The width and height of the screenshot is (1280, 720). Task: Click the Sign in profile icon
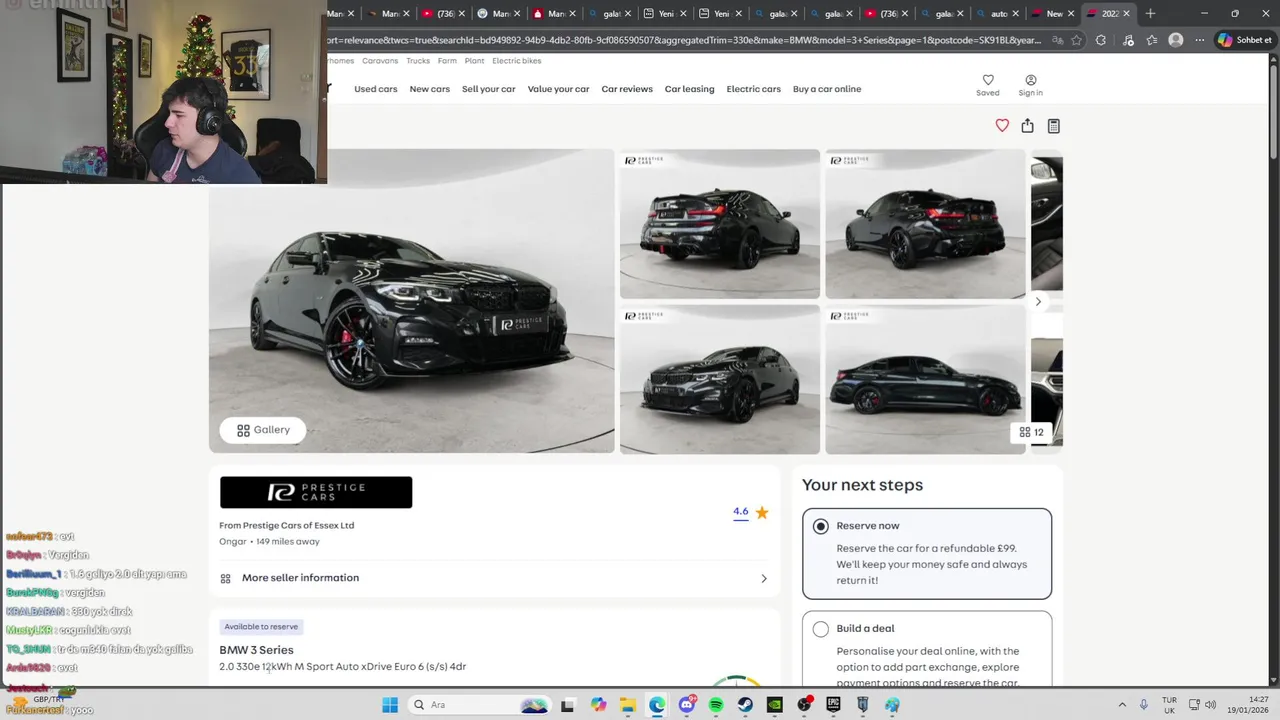pyautogui.click(x=1030, y=85)
